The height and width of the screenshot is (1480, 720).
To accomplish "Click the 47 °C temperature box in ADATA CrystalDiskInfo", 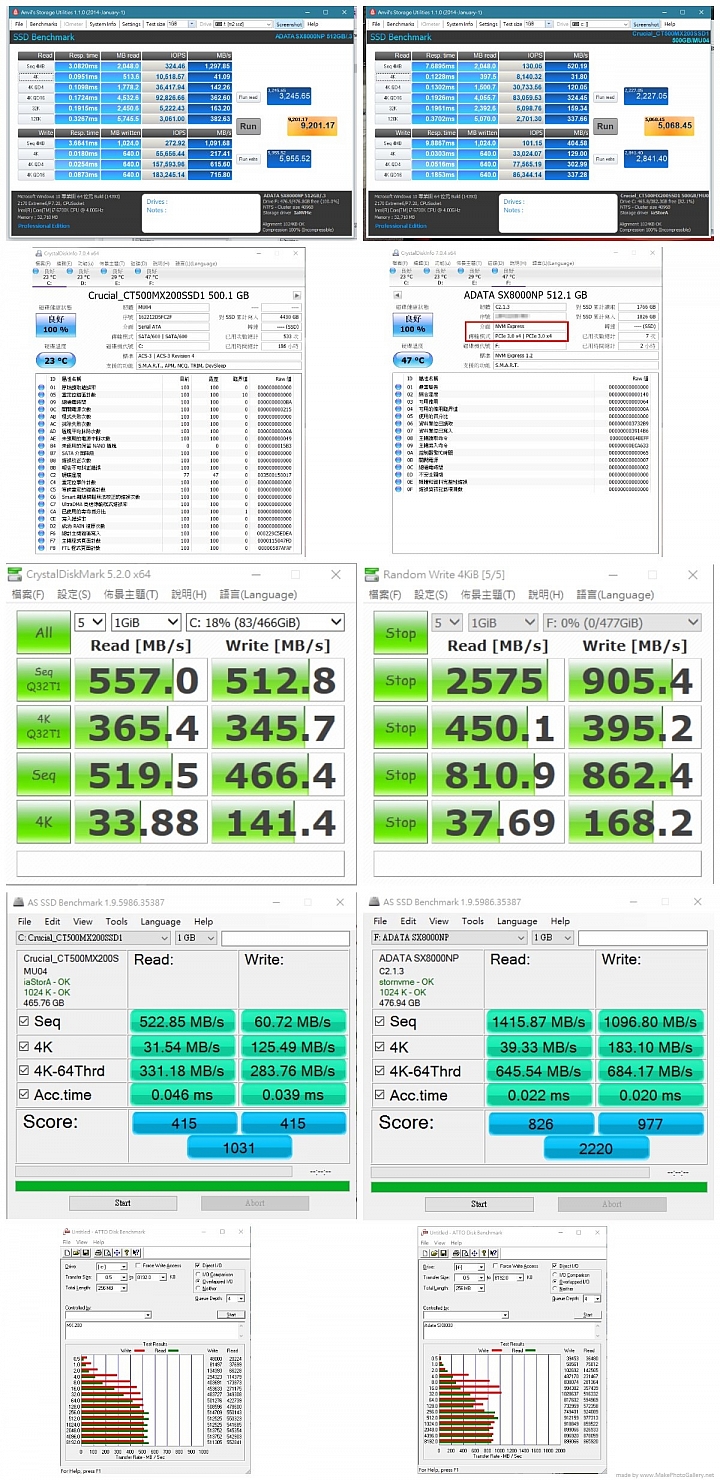I will pyautogui.click(x=412, y=360).
